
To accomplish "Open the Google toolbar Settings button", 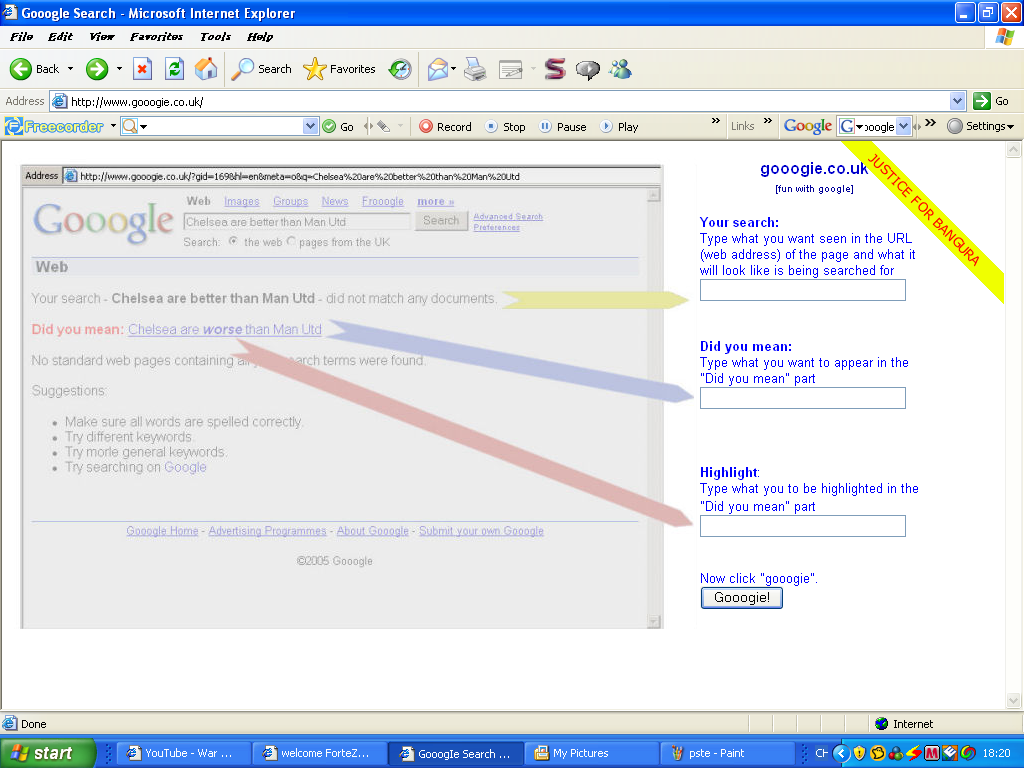I will click(981, 126).
